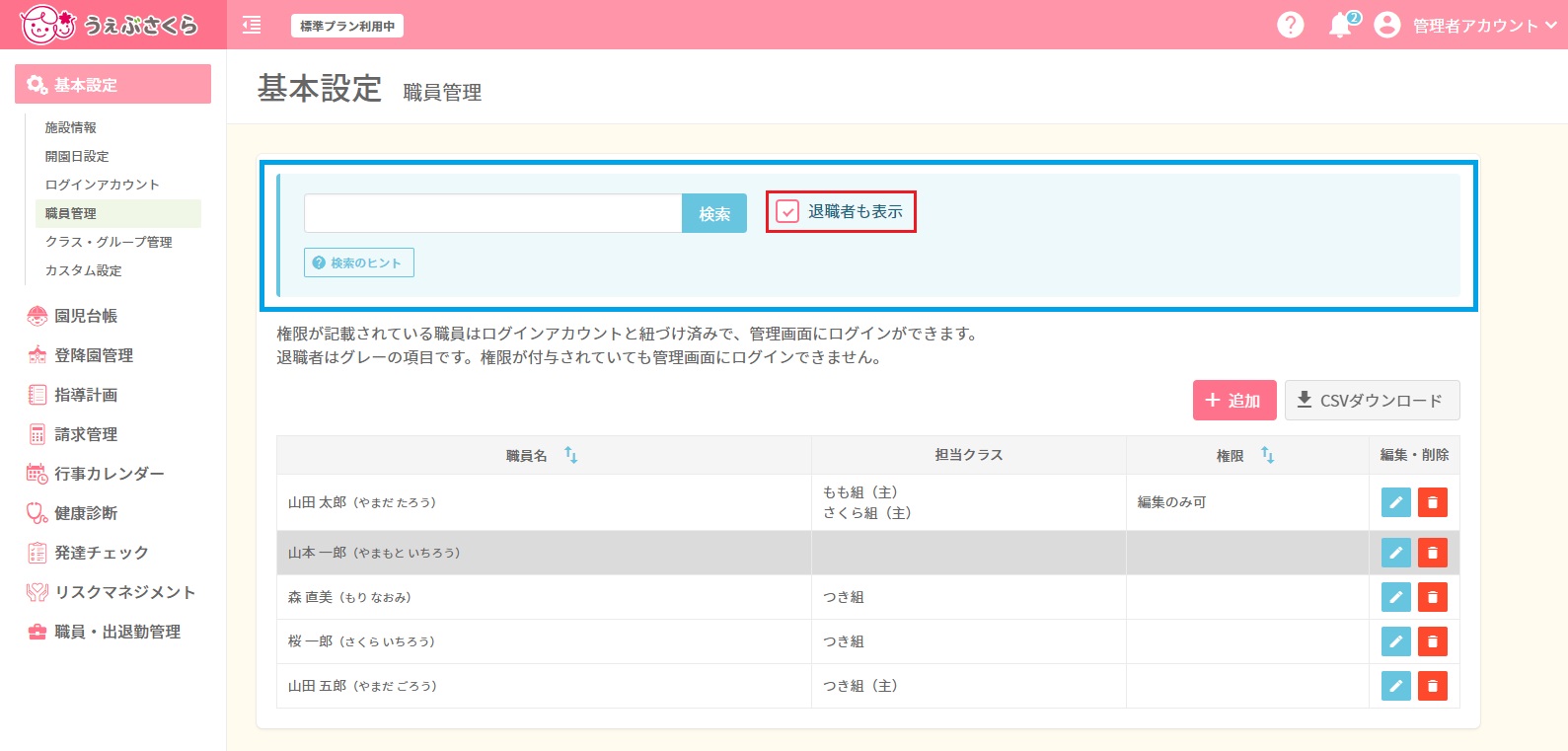The height and width of the screenshot is (751, 1568).
Task: Click the うぇぶさくら logo
Action: pos(109,25)
